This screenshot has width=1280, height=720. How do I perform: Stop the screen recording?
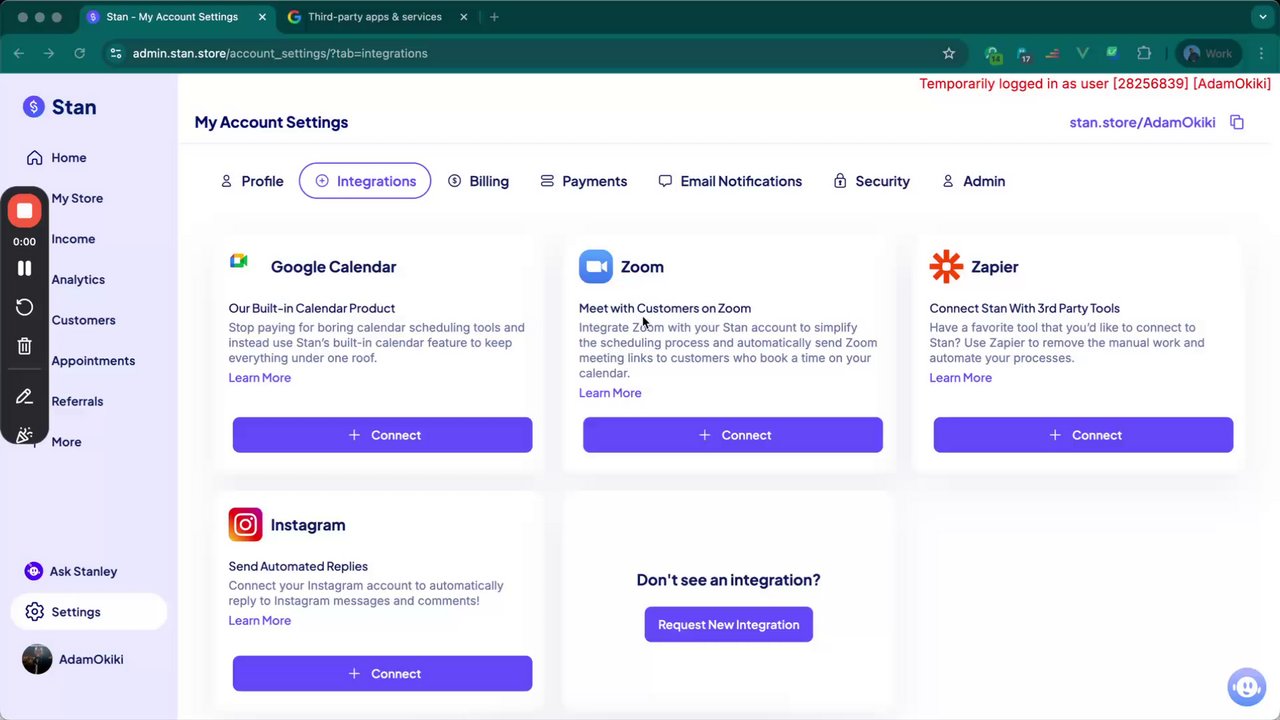24,211
